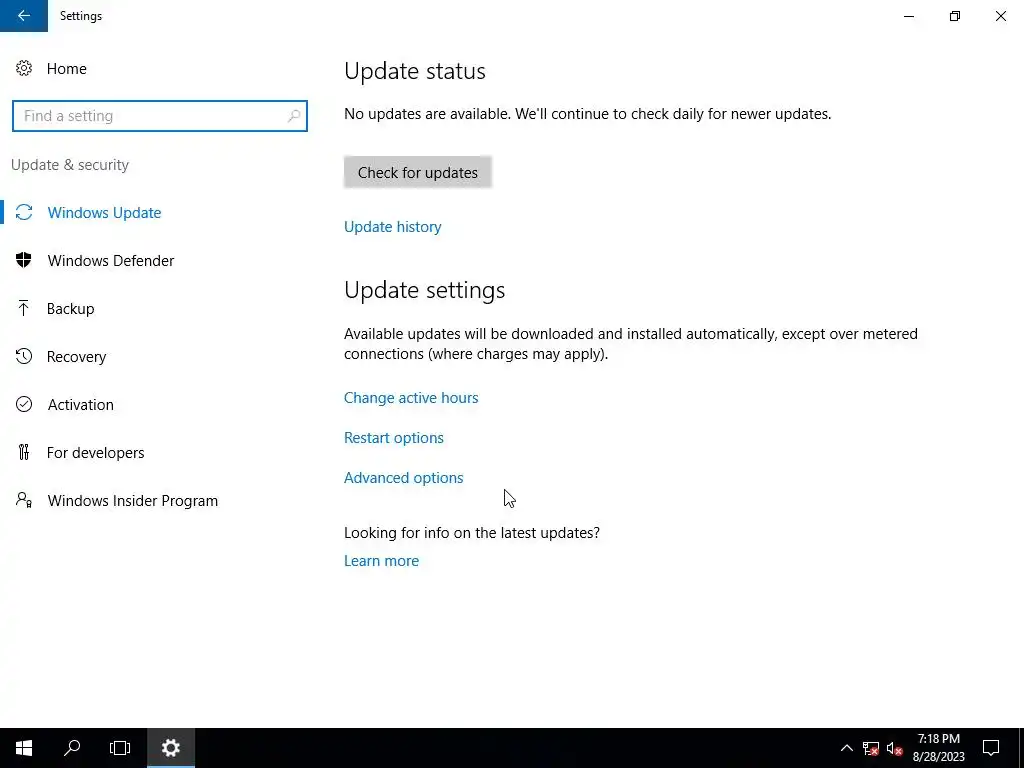The image size is (1024, 768).
Task: Open taskbar search magnifier
Action: pyautogui.click(x=72, y=748)
